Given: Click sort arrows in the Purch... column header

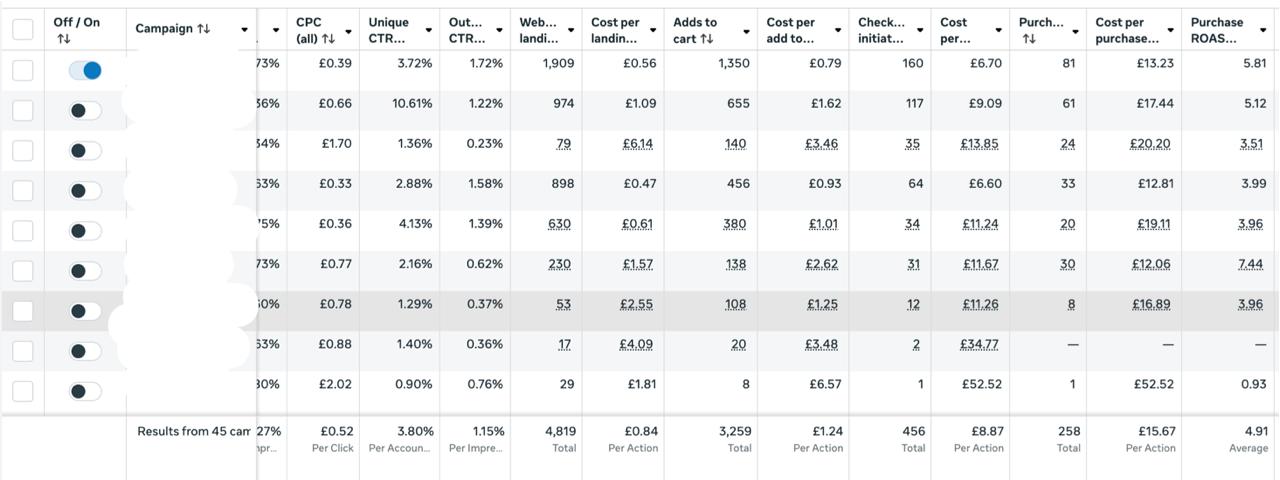Looking at the screenshot, I should tap(1029, 39).
